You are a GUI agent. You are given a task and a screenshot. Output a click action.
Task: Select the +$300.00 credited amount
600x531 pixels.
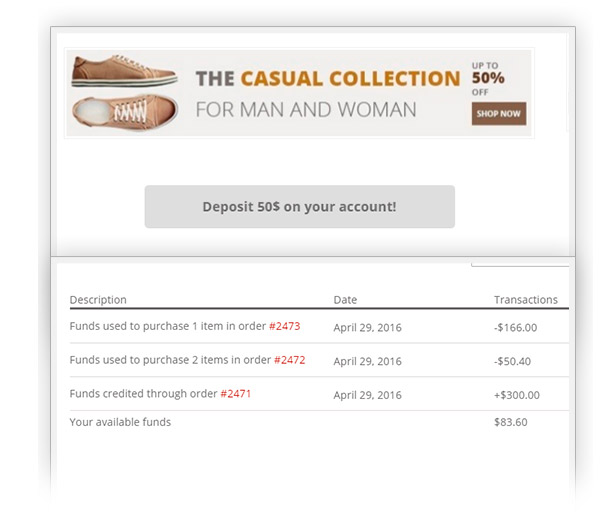click(x=516, y=395)
